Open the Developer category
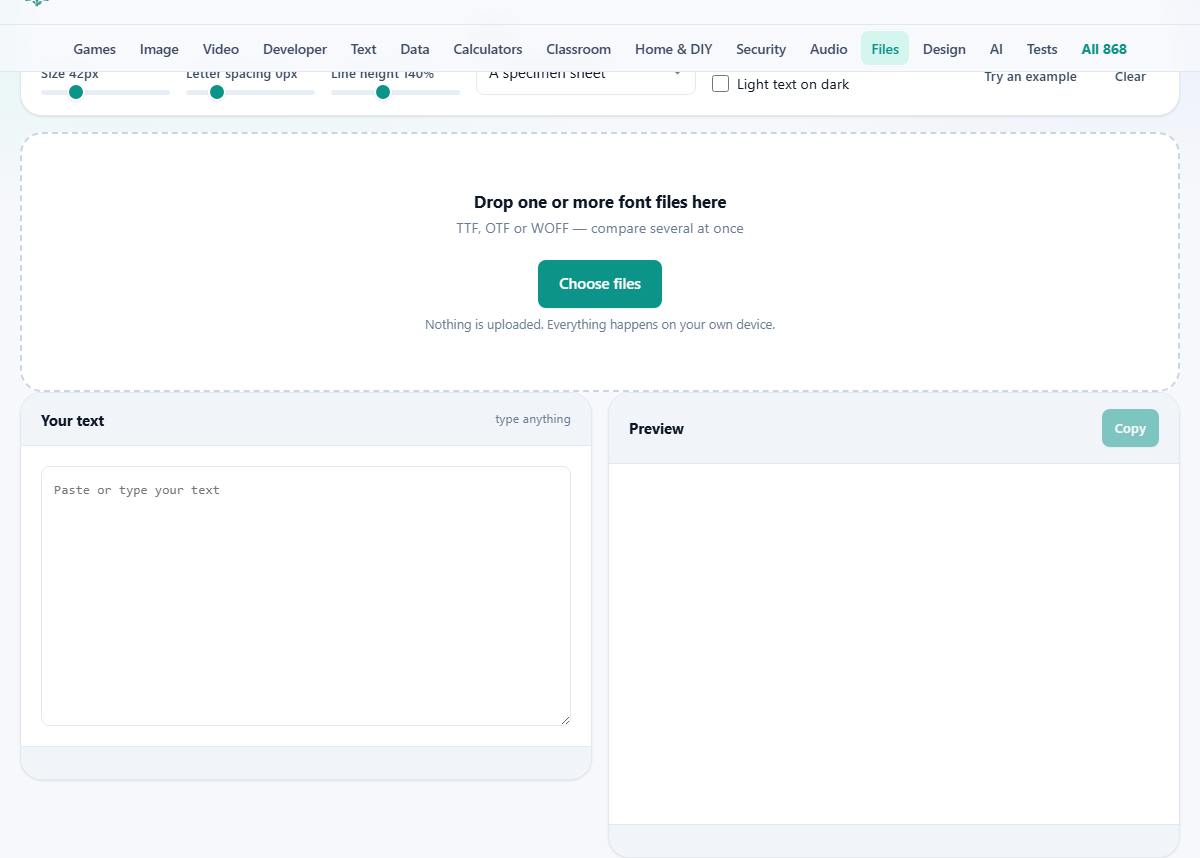 (x=295, y=49)
